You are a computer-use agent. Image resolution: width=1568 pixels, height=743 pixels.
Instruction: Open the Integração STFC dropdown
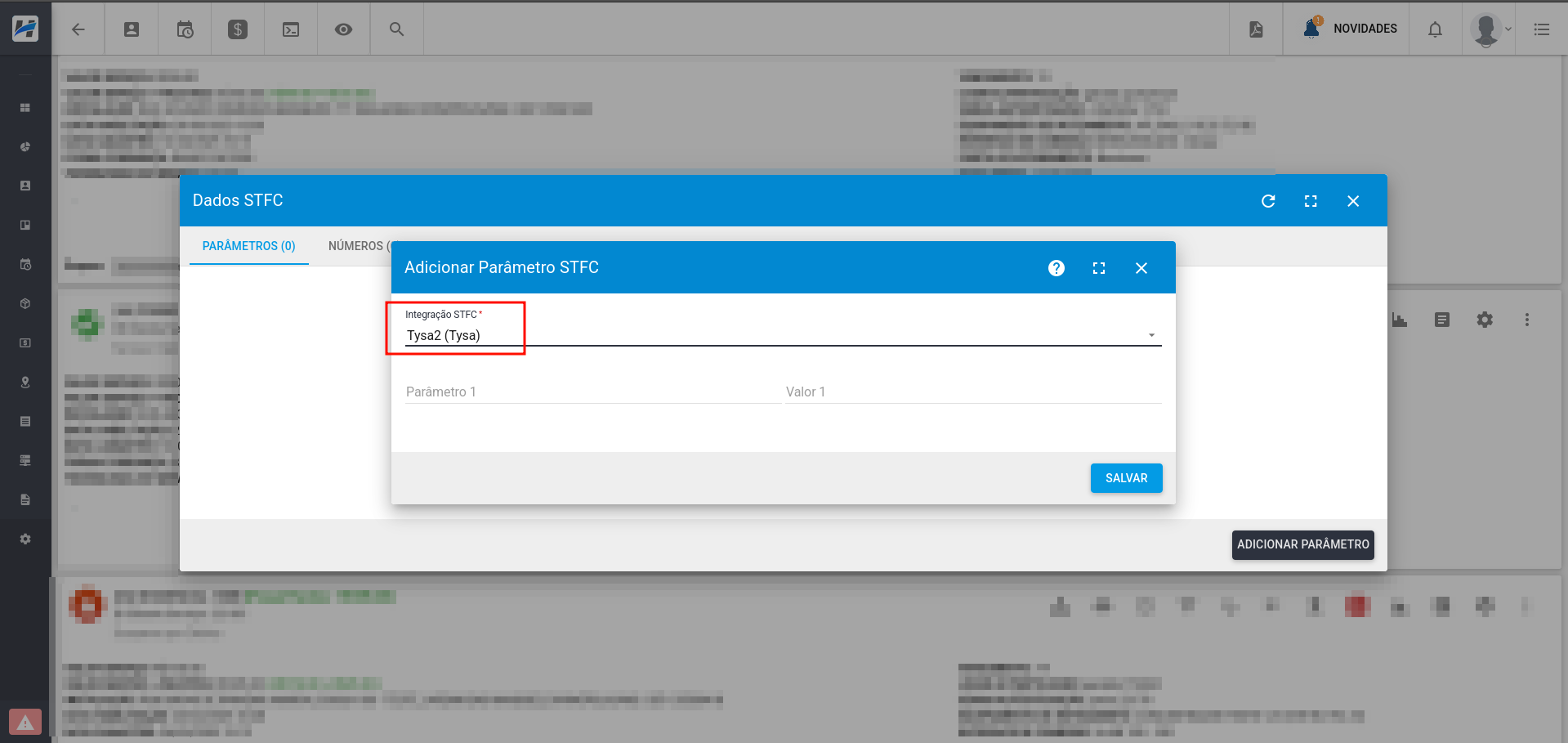pyautogui.click(x=782, y=335)
